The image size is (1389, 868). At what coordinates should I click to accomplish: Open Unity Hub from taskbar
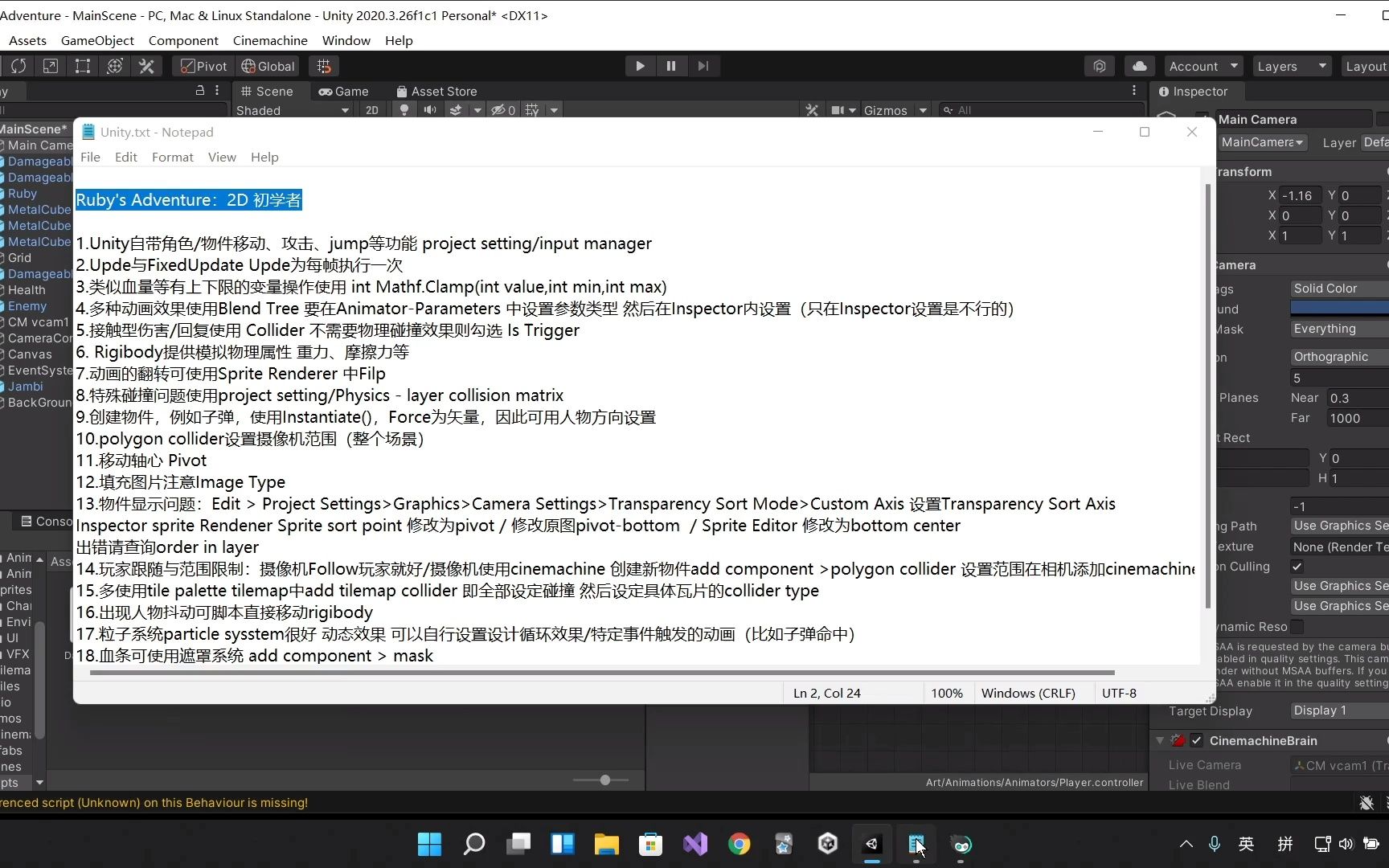click(x=828, y=844)
